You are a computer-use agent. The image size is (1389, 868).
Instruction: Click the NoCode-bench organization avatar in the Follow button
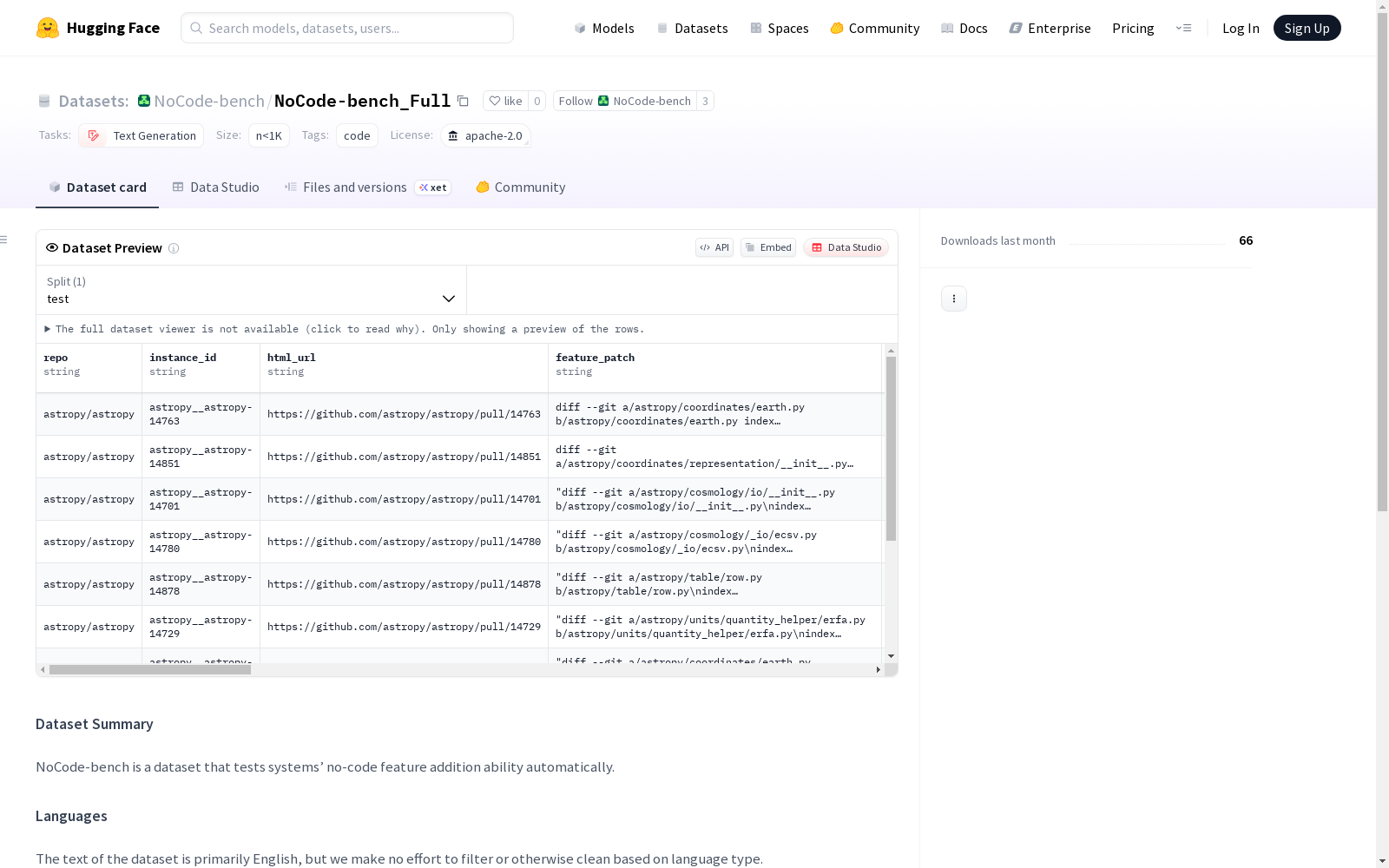[603, 101]
